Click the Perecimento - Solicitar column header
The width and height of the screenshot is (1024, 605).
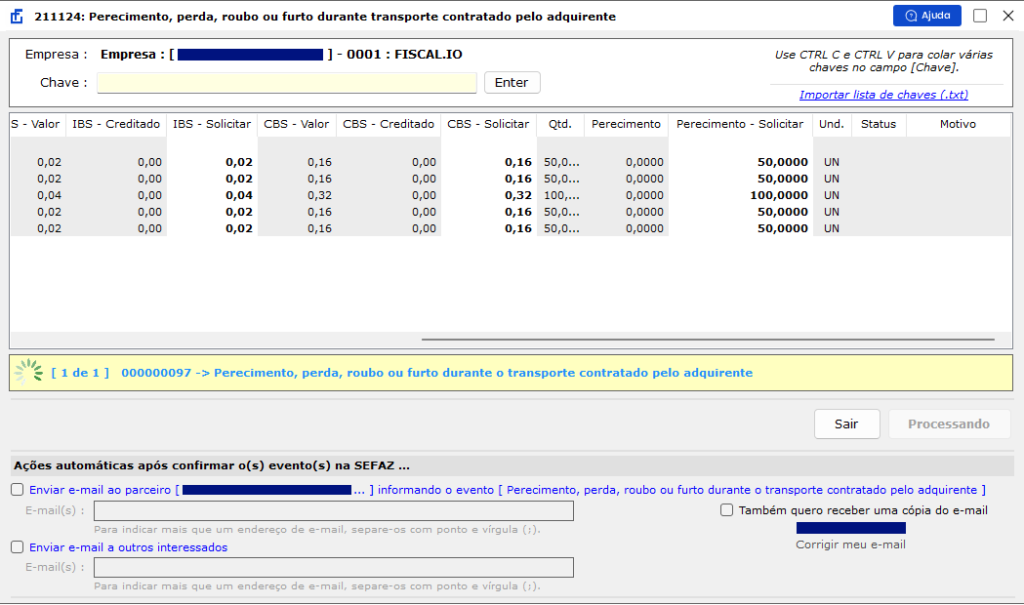pos(740,124)
